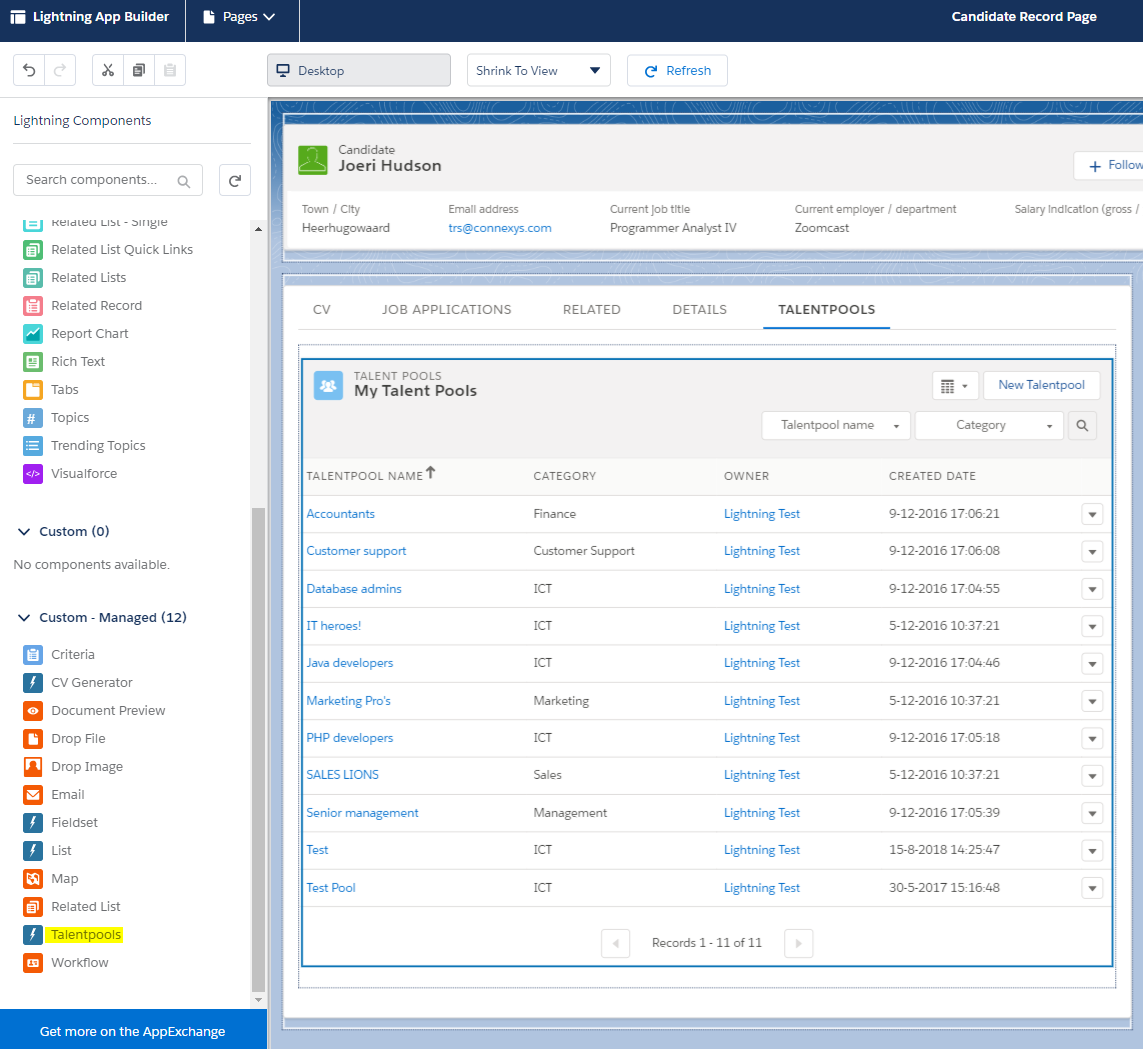The height and width of the screenshot is (1049, 1143).
Task: Open the Shrink To View dropdown
Action: pyautogui.click(x=539, y=71)
